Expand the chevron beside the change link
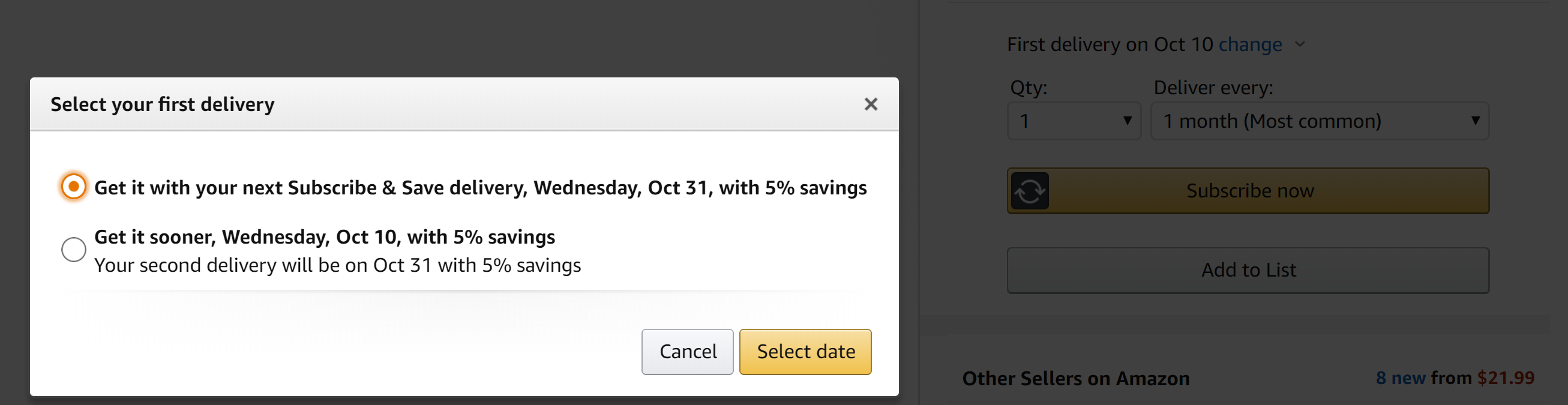The image size is (1568, 405). click(x=1300, y=44)
